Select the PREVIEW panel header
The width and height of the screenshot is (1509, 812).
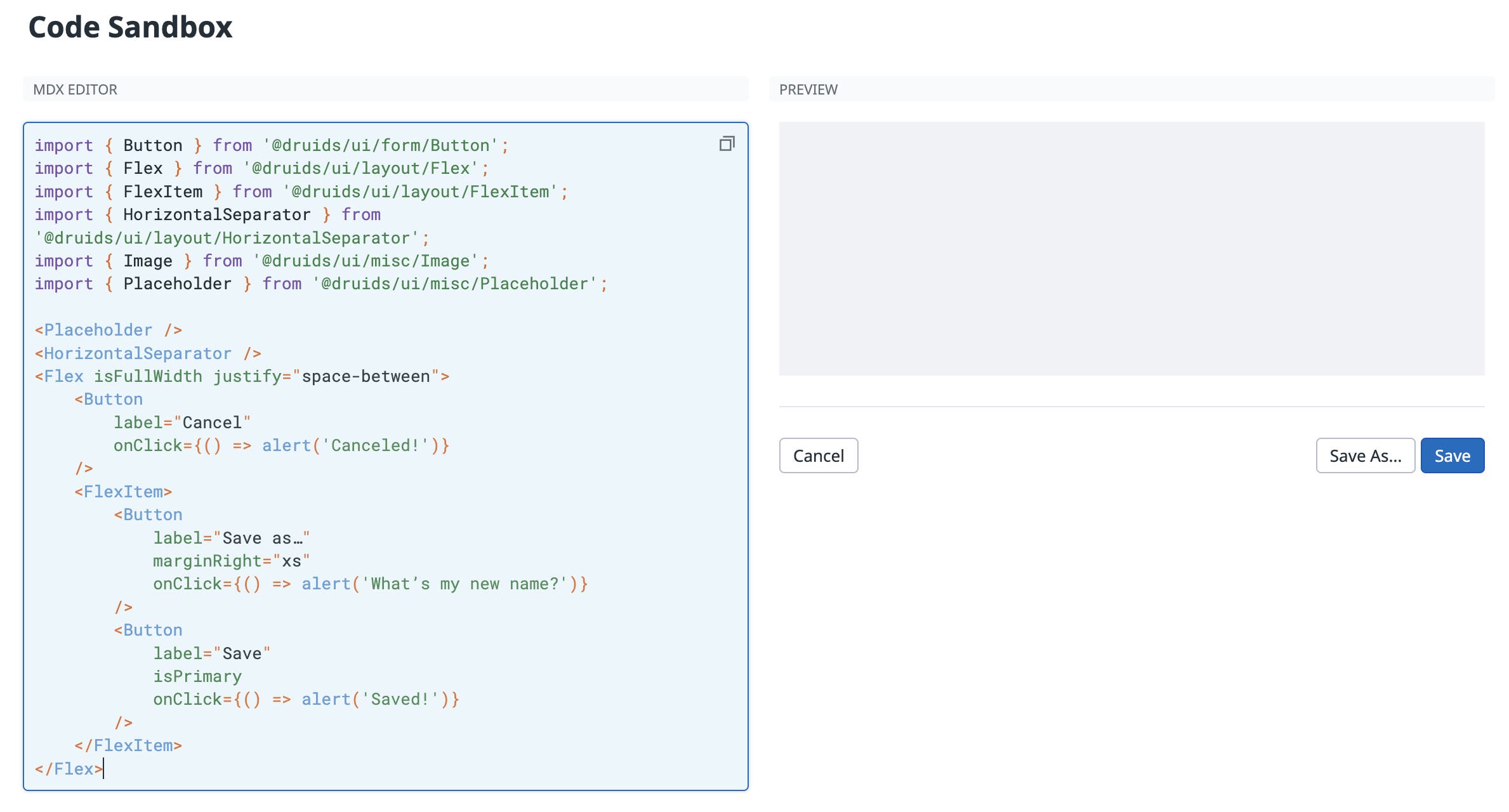tap(808, 90)
